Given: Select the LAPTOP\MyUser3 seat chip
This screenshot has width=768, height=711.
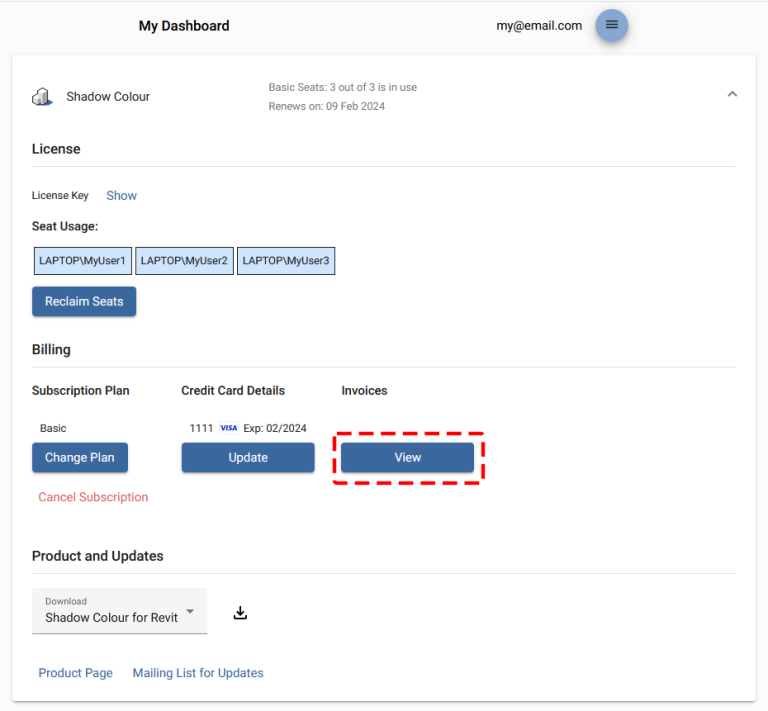Looking at the screenshot, I should 286,261.
